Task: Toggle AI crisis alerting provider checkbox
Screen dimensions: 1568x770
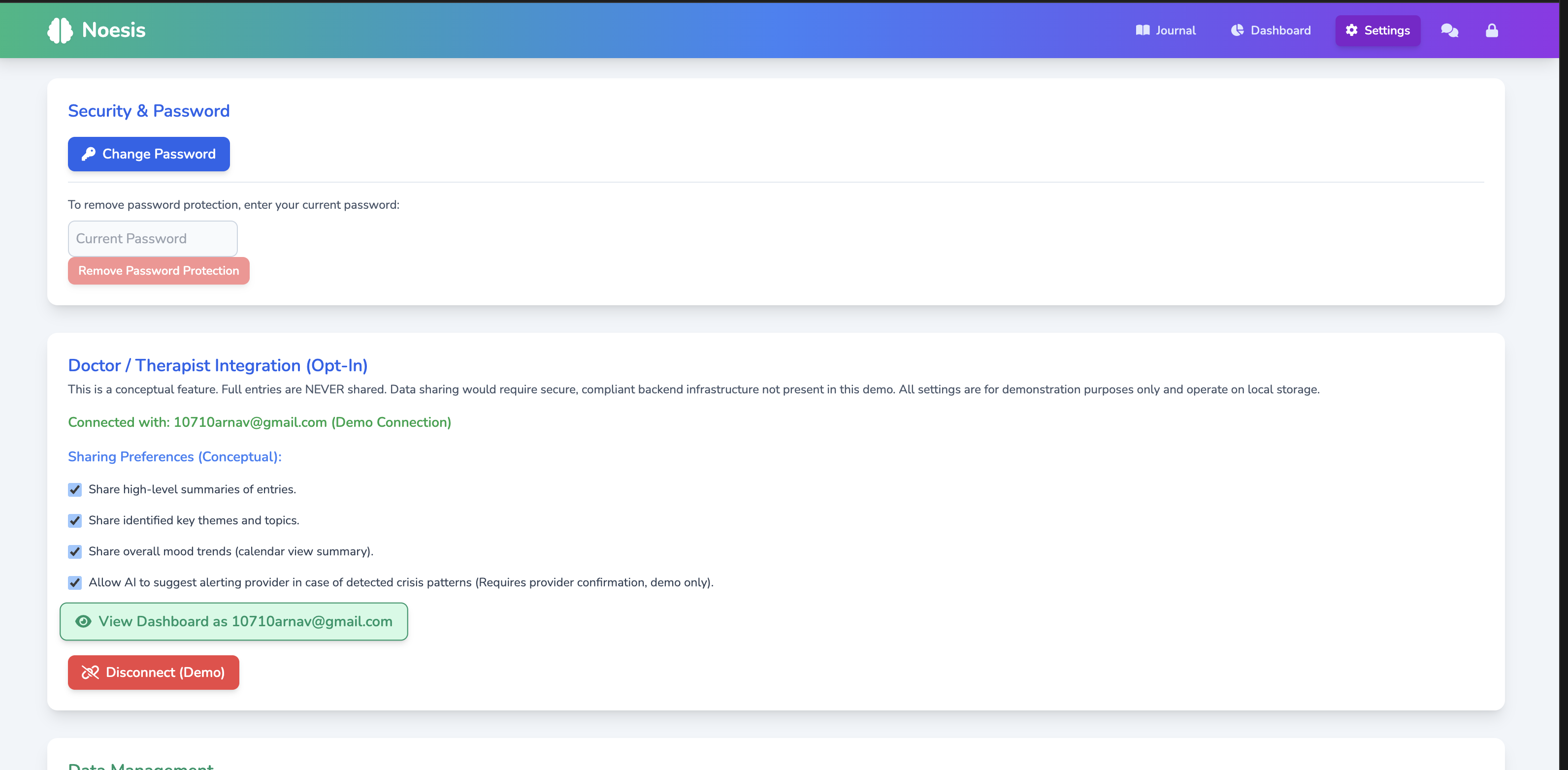Action: 75,582
